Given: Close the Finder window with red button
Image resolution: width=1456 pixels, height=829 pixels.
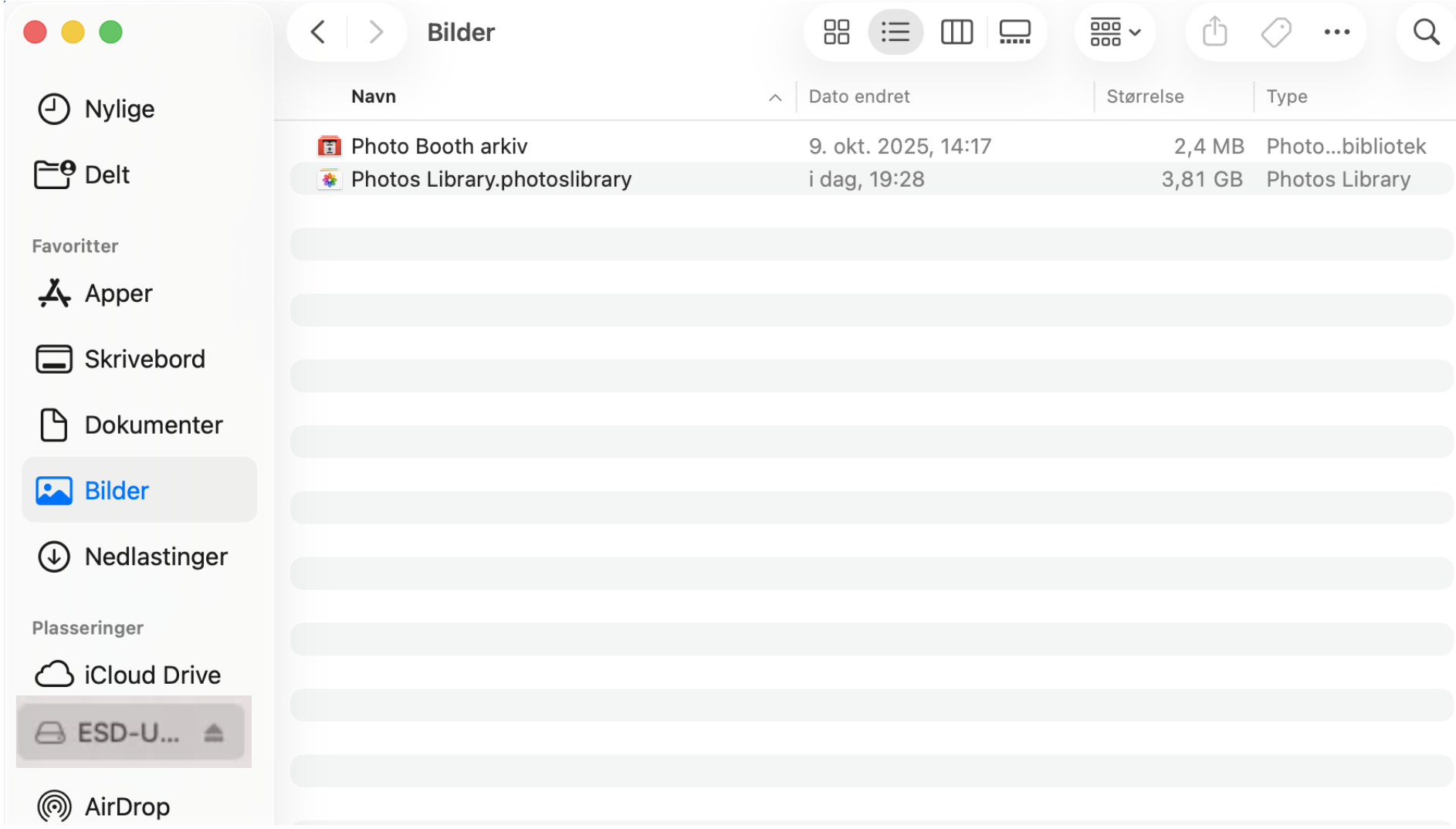Looking at the screenshot, I should (x=35, y=32).
